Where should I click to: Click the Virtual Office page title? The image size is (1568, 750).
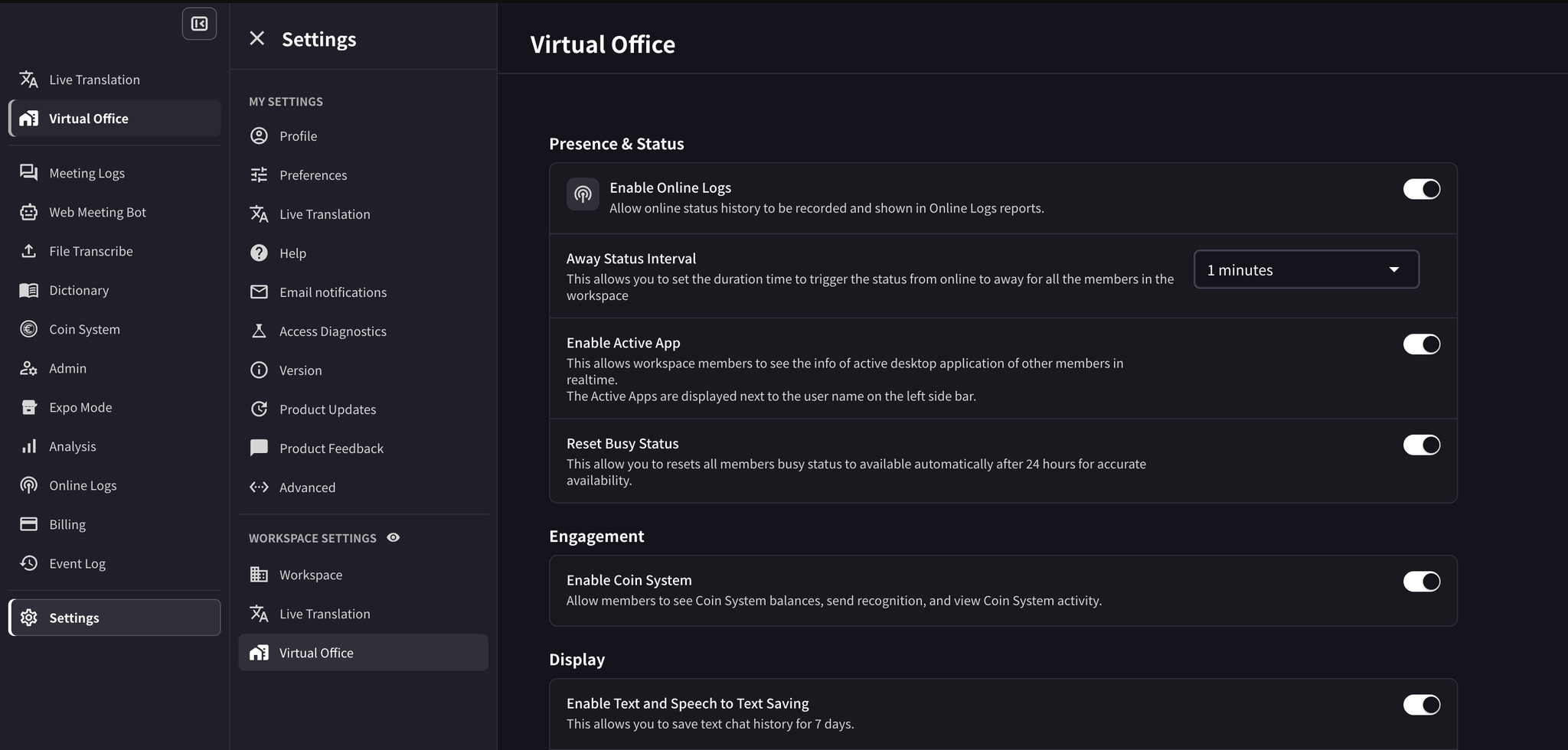coord(603,44)
